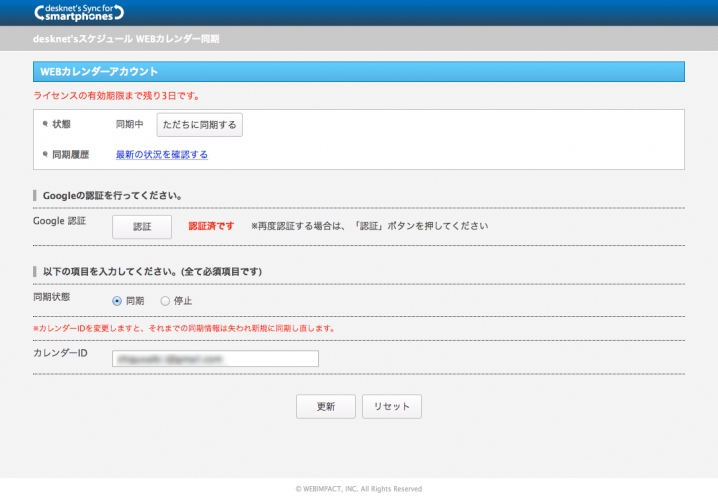Viewport: 718px width, 500px height.
Task: Focus the カレンダーID input field
Action: coord(215,359)
